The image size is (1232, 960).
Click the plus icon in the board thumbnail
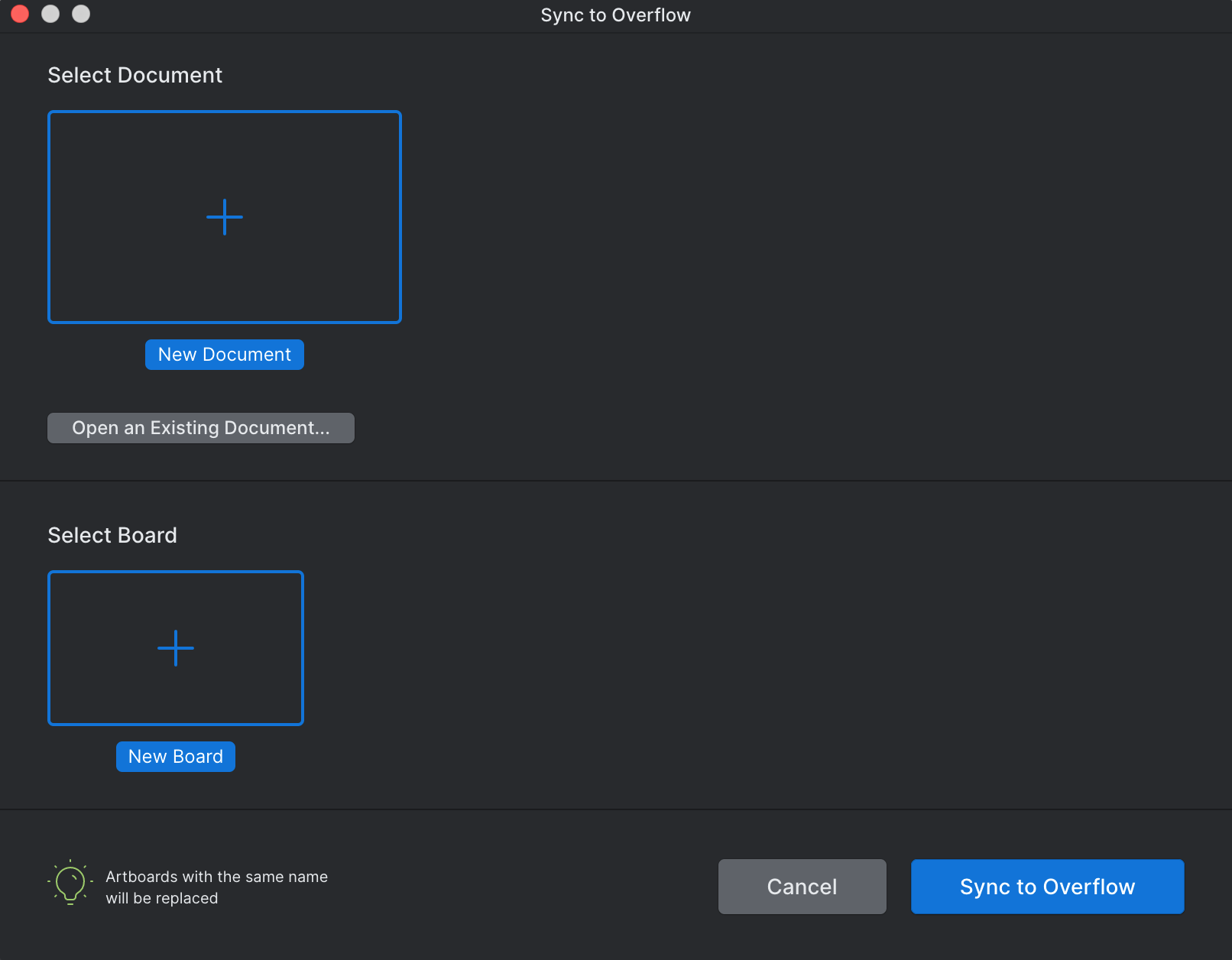click(176, 648)
